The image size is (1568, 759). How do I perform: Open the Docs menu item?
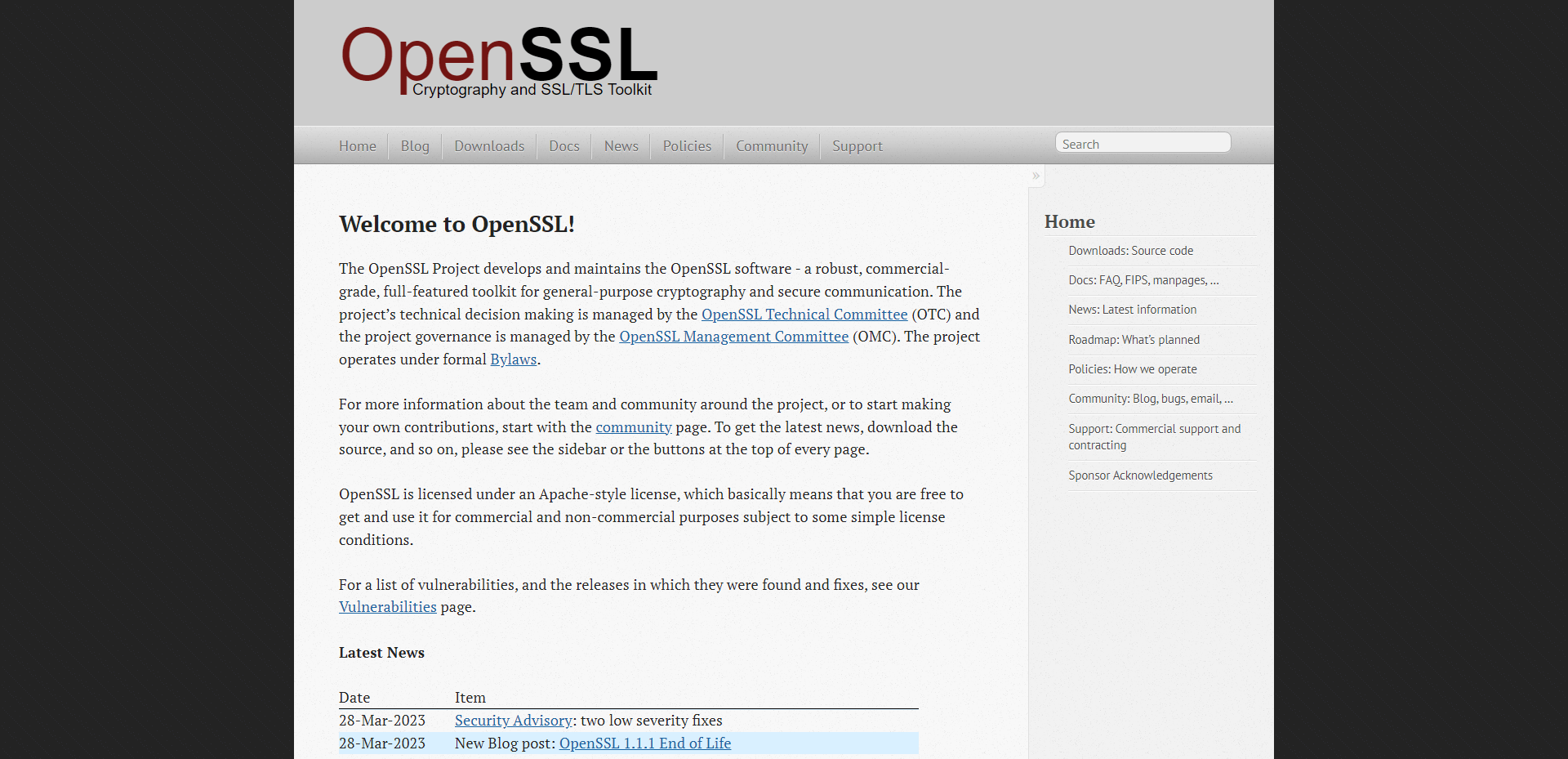[x=564, y=146]
